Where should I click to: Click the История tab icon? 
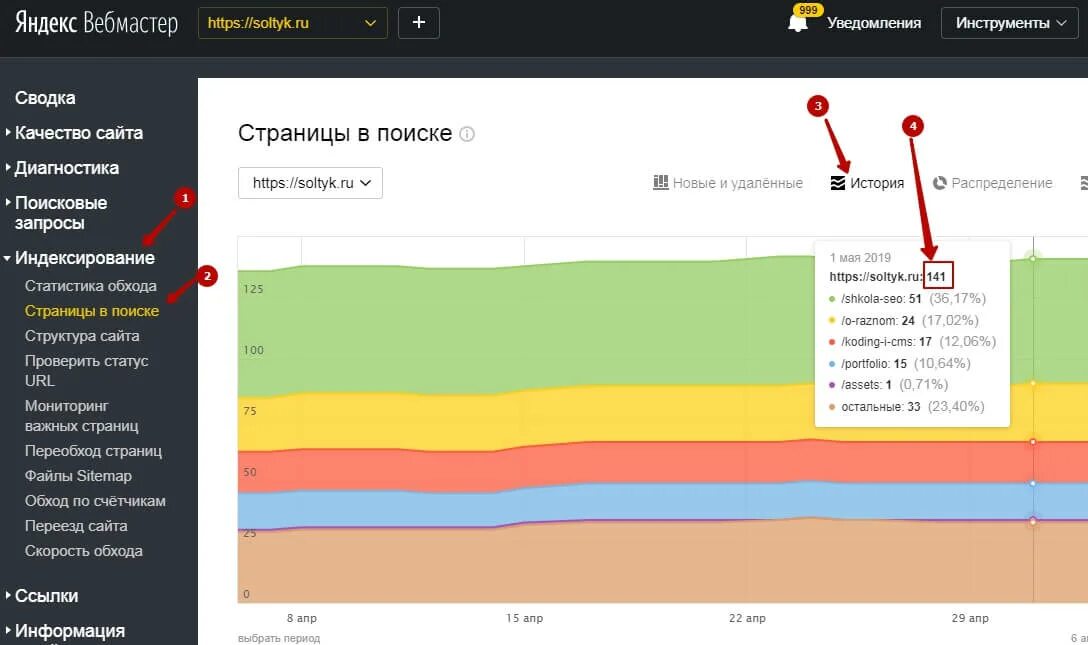click(x=838, y=183)
